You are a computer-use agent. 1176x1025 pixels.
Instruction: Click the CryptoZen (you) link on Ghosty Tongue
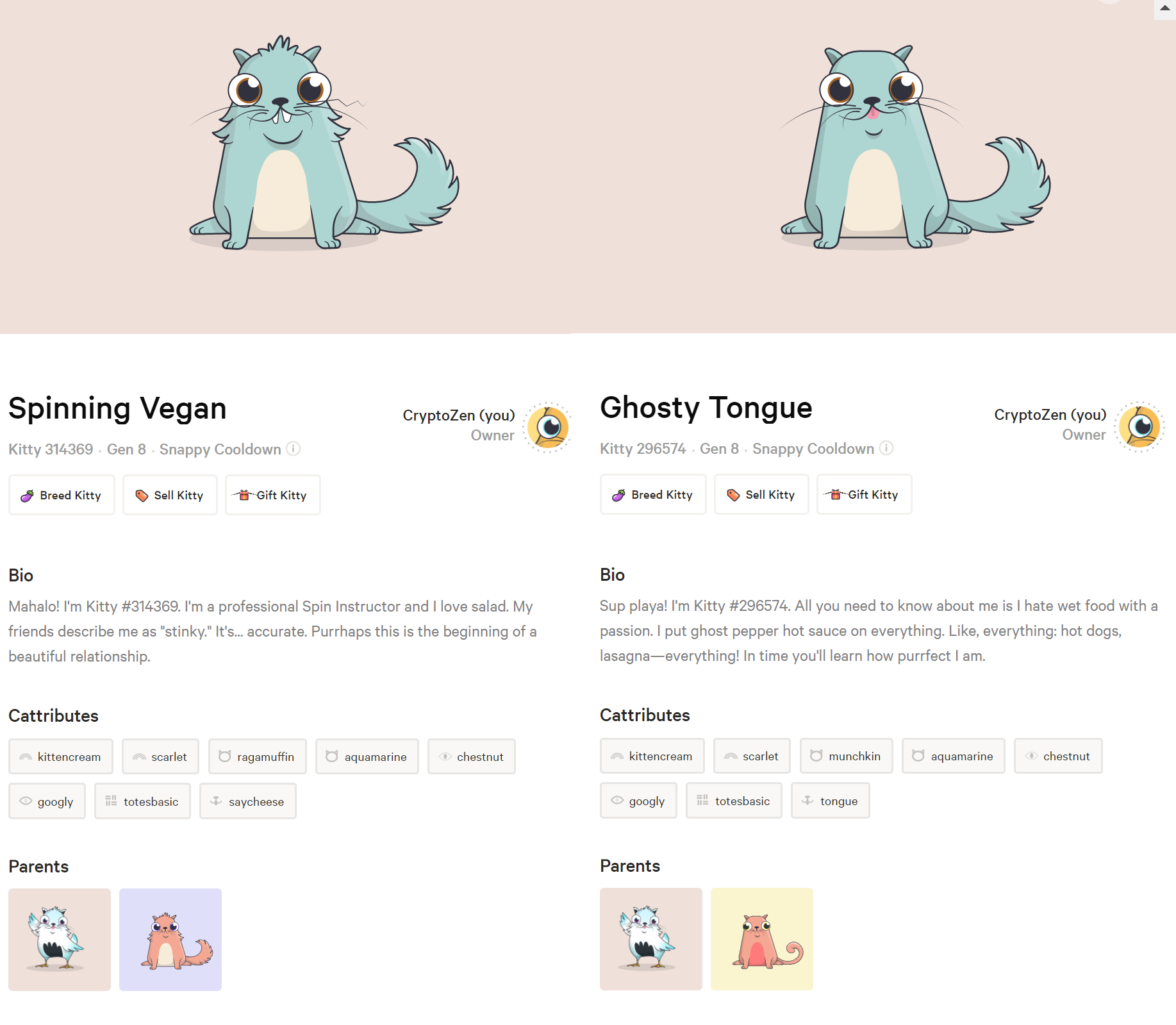(1050, 415)
